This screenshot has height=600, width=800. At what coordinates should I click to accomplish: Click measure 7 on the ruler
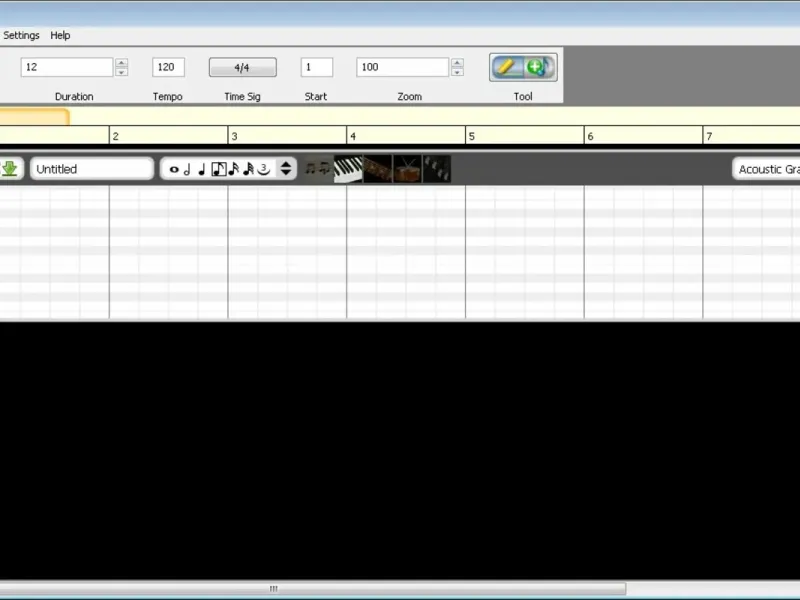click(709, 136)
